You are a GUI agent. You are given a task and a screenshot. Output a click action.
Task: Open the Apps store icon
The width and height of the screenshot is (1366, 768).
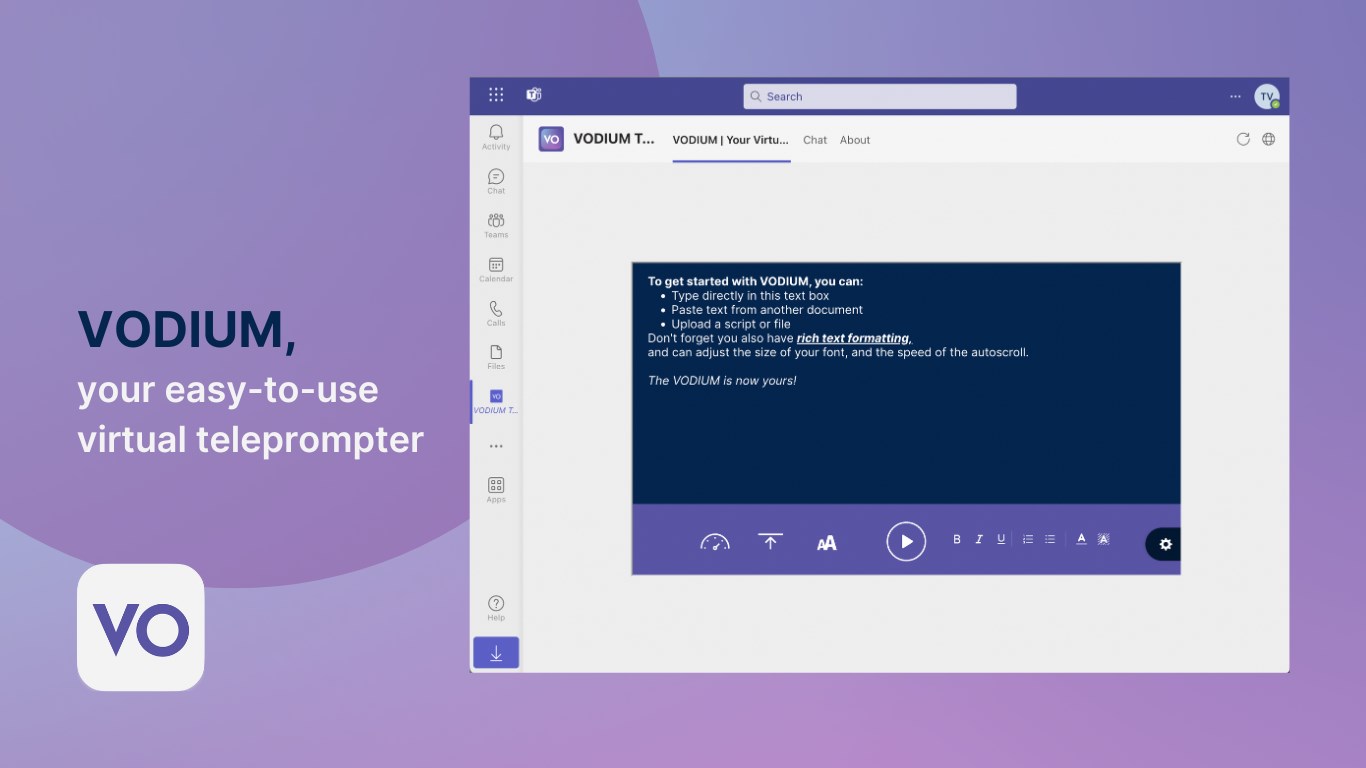[496, 489]
